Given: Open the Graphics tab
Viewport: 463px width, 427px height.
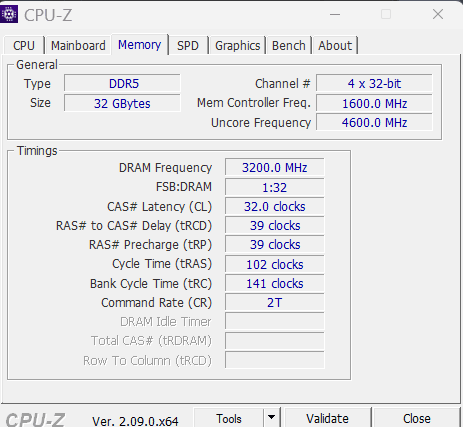Looking at the screenshot, I should point(237,45).
